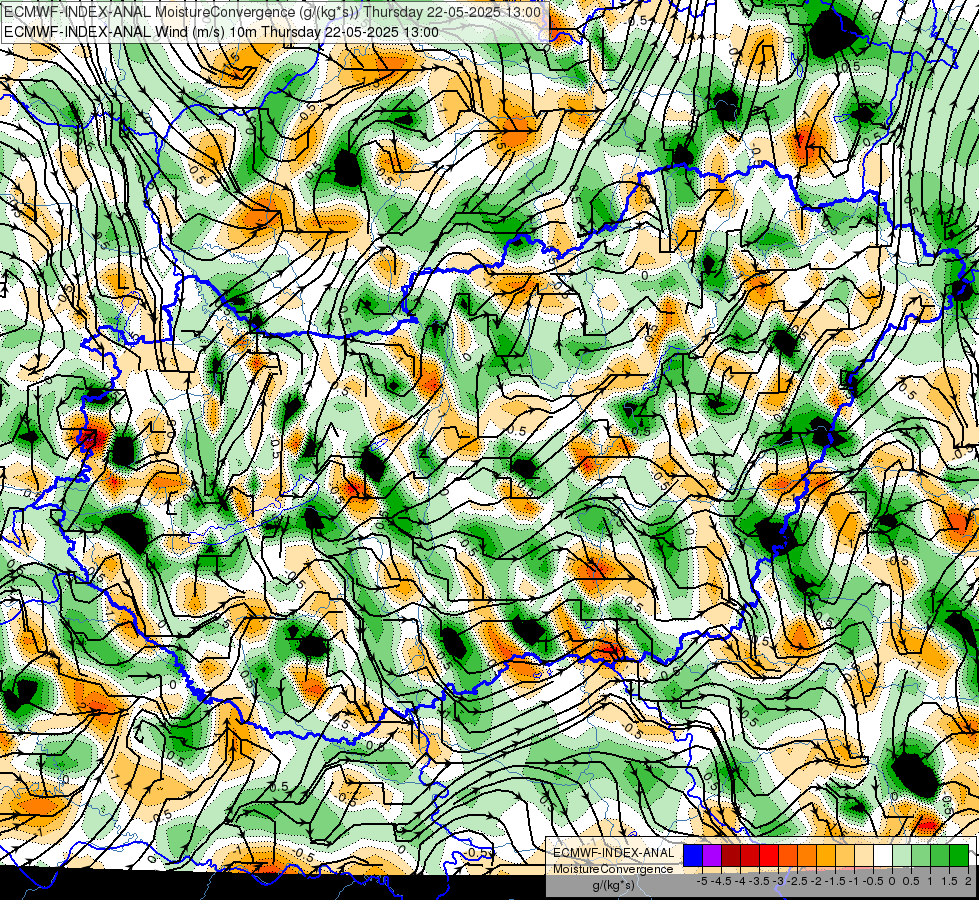Click the legend tick label 2

coord(968,881)
